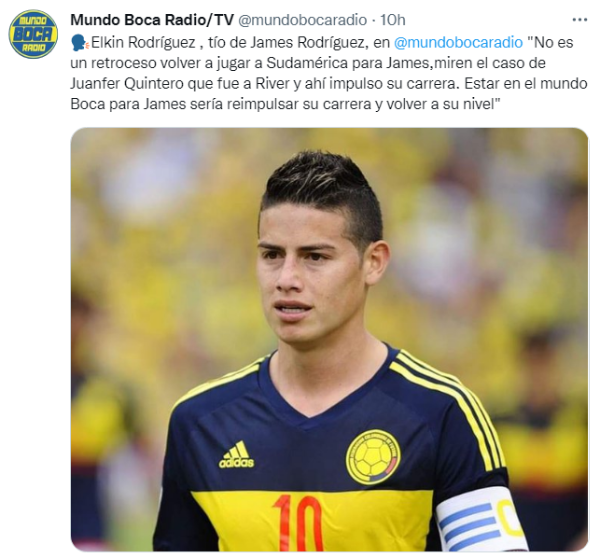600x558 pixels.
Task: Click the word BOCA inside the round logo
Action: (x=33, y=35)
